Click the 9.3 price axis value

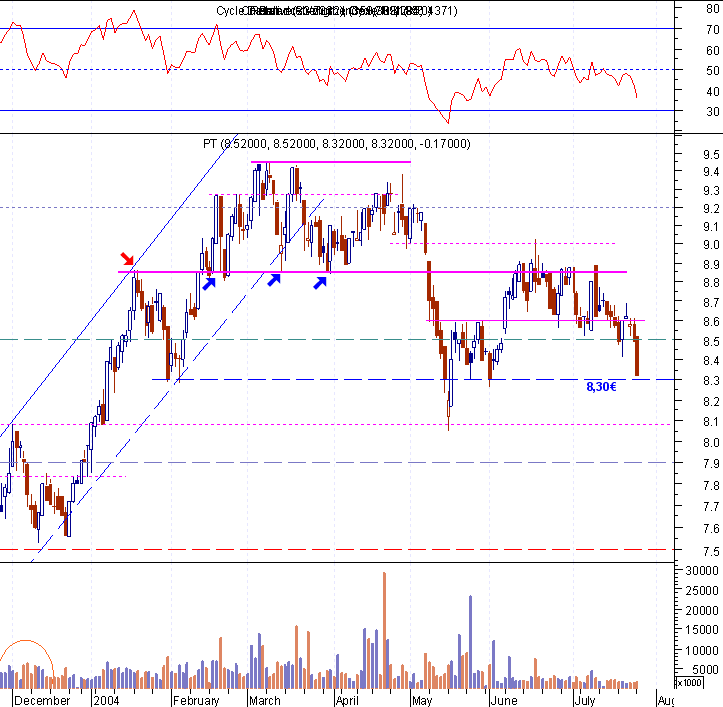(711, 190)
